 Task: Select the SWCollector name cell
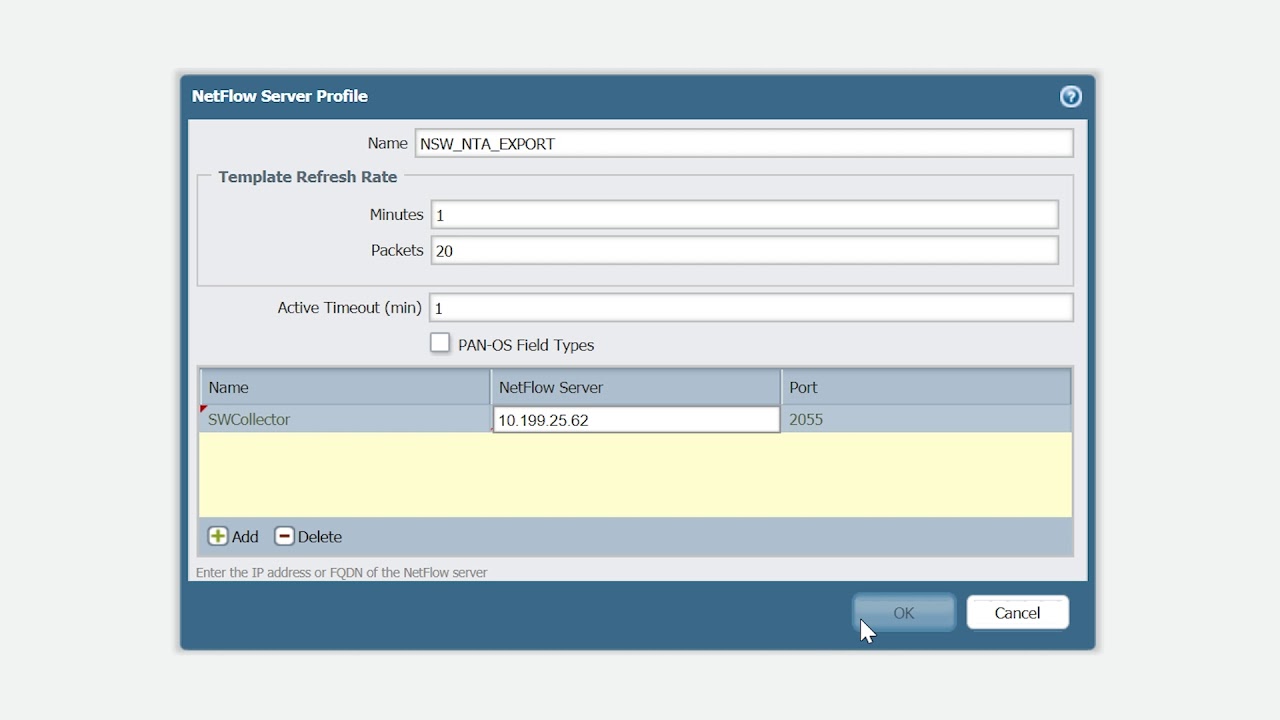click(x=345, y=419)
